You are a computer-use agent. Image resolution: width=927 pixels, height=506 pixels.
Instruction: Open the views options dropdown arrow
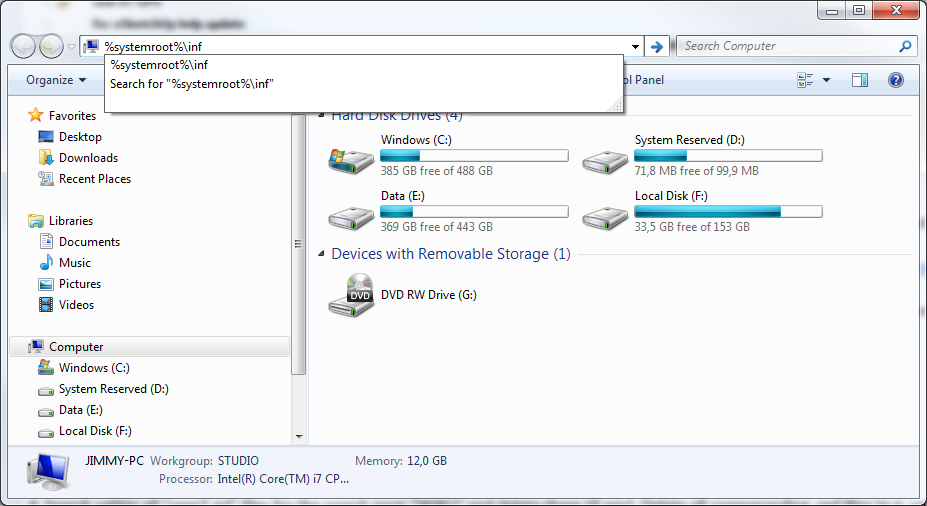[826, 80]
